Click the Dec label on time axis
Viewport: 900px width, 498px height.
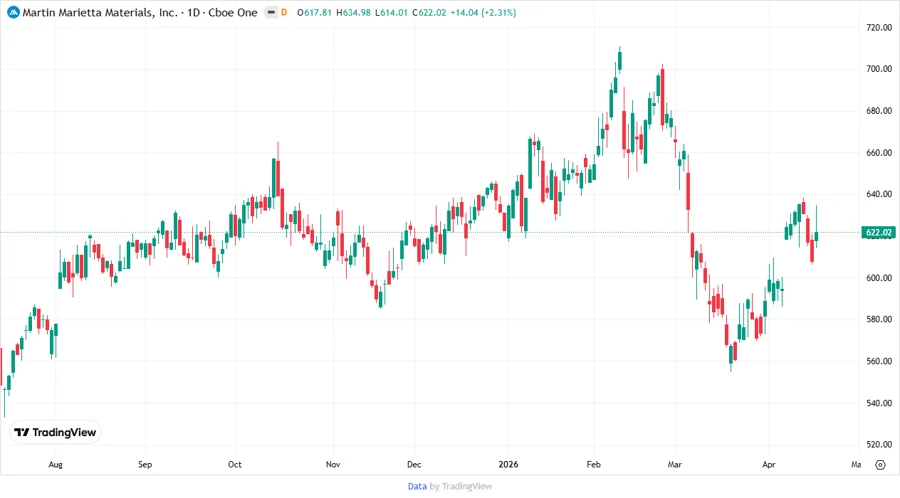[414, 464]
